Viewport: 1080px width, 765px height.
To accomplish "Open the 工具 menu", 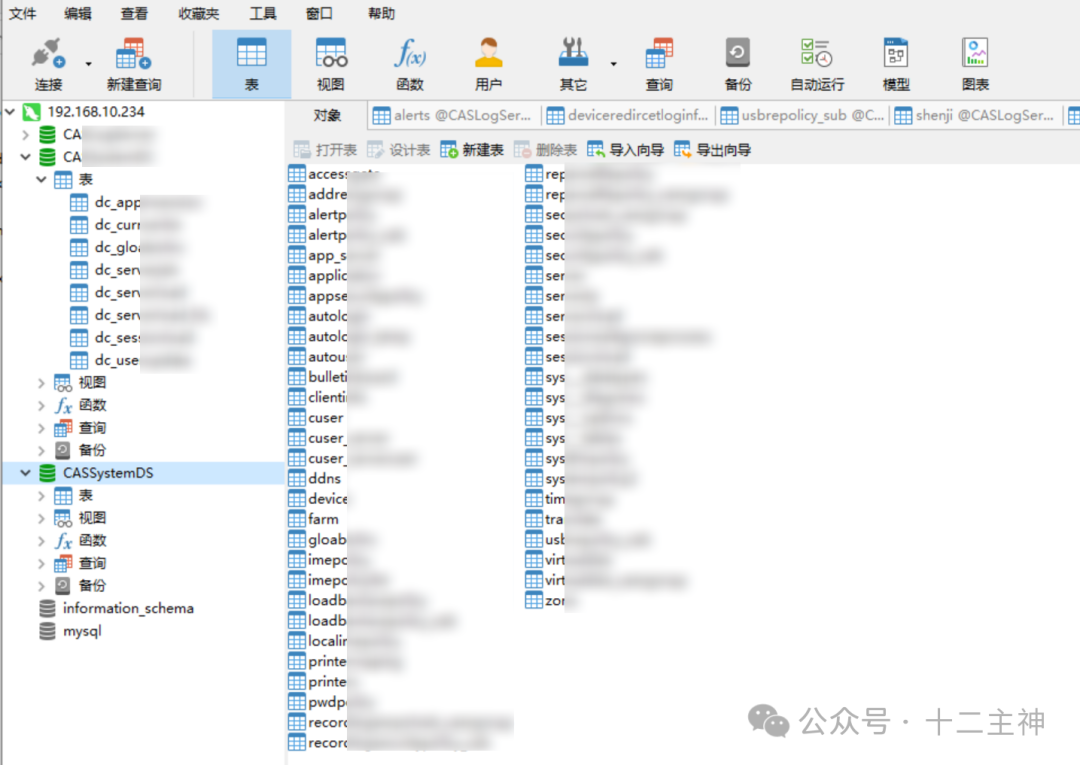I will point(262,13).
